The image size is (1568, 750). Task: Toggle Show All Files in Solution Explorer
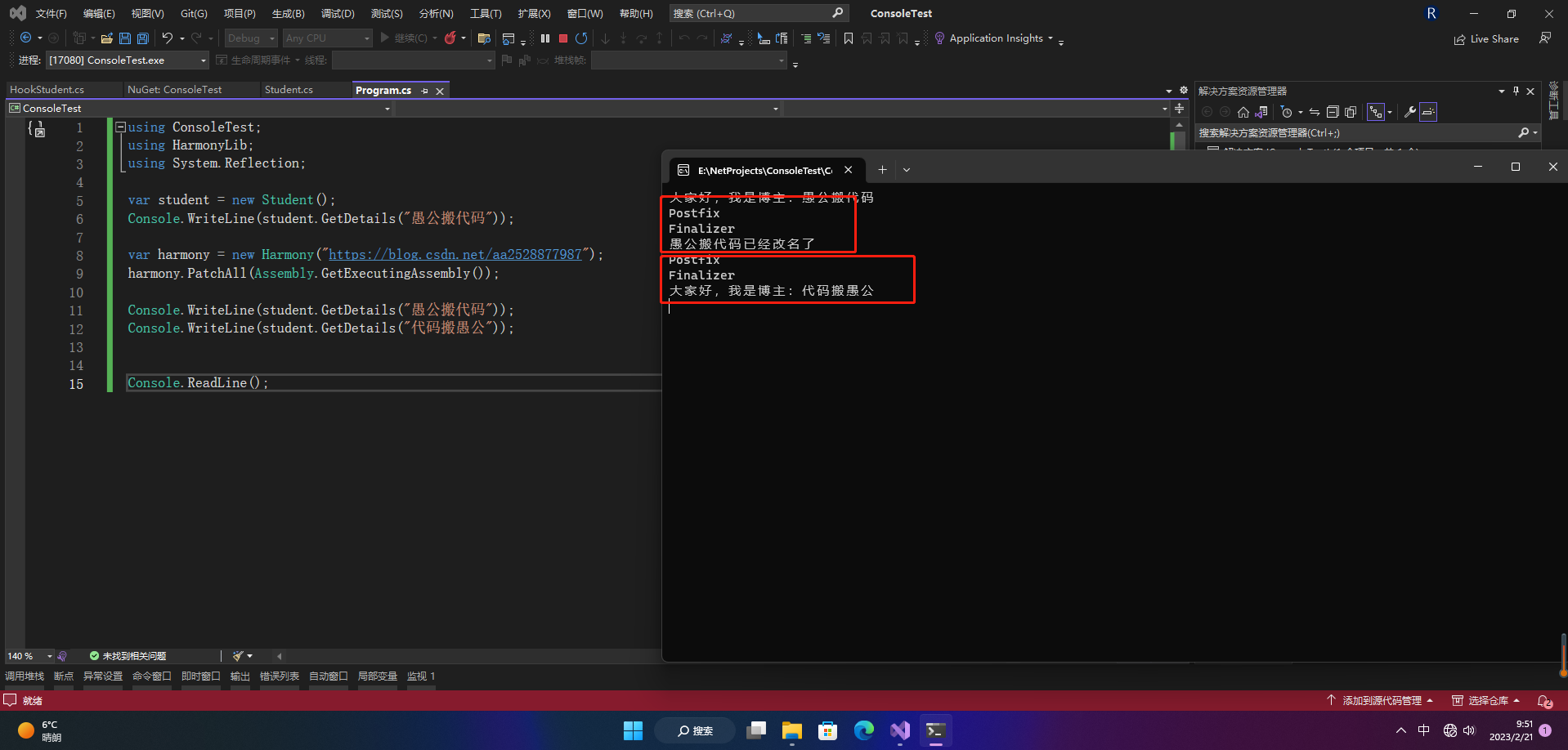coord(1351,112)
